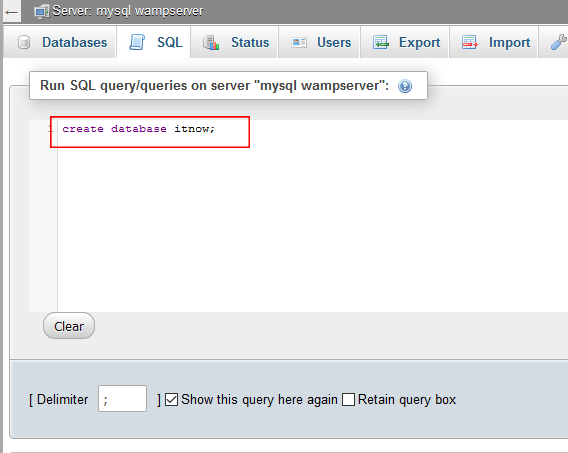This screenshot has height=453, width=568.
Task: Click the Users card icon
Action: (x=299, y=43)
